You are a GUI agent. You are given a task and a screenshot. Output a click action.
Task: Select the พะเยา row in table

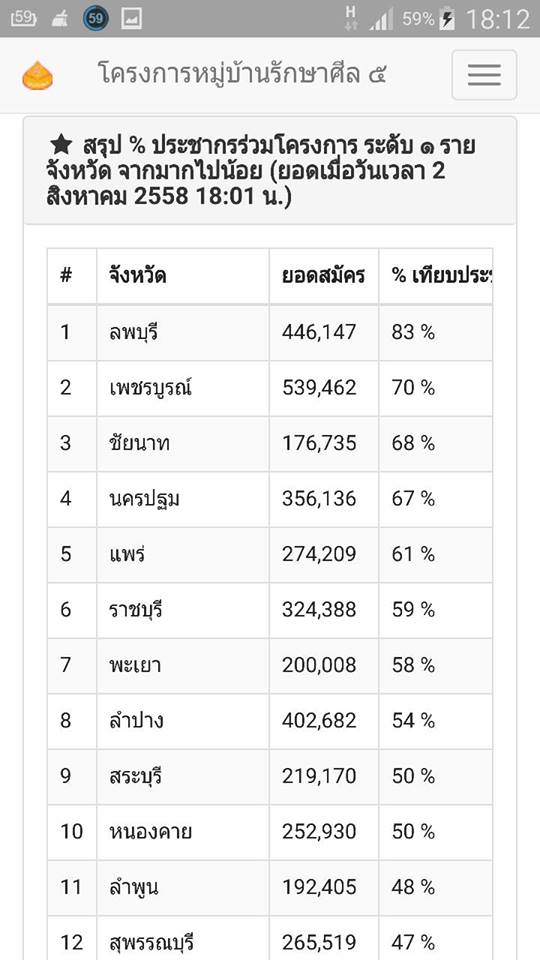point(270,666)
